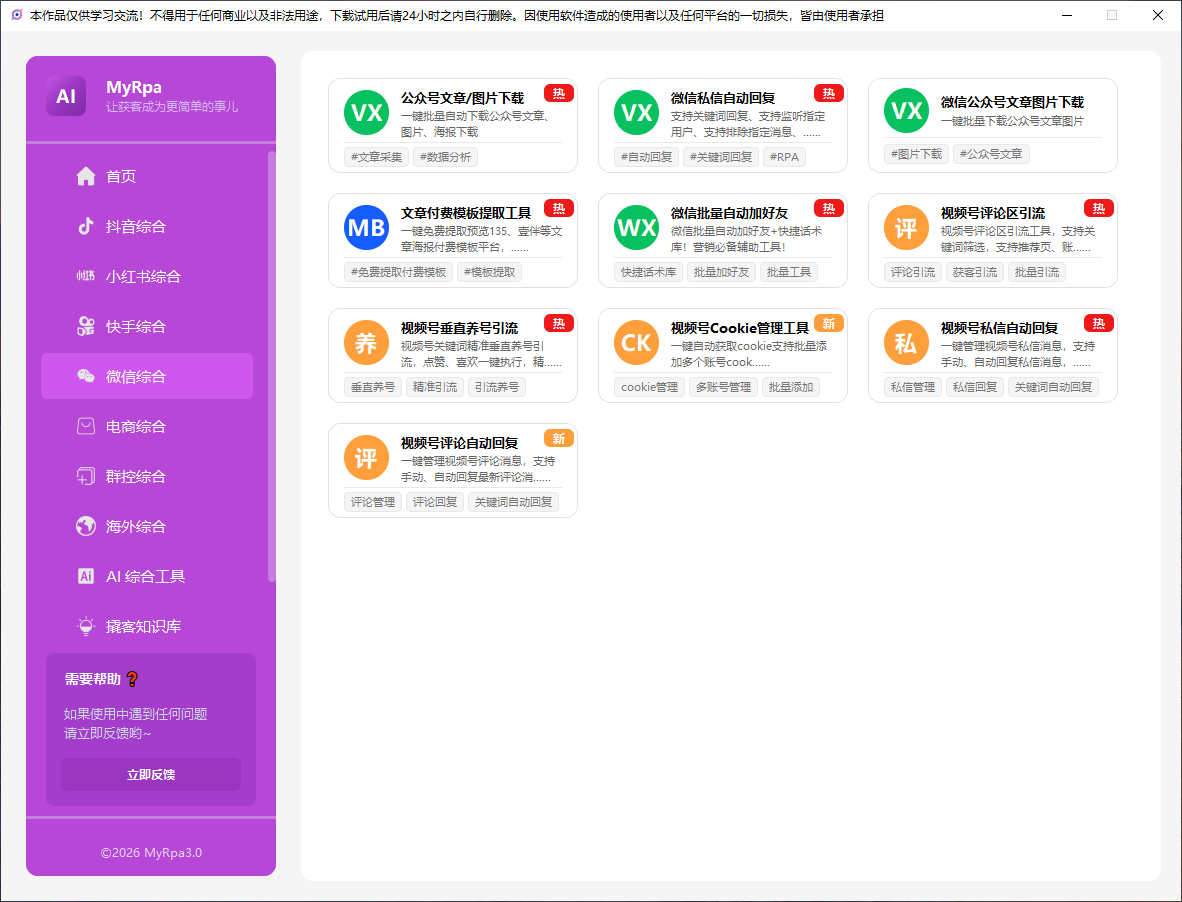Click the ©2026 MyRpa3.0 footer text
Screen dimensions: 1182x902
152,853
